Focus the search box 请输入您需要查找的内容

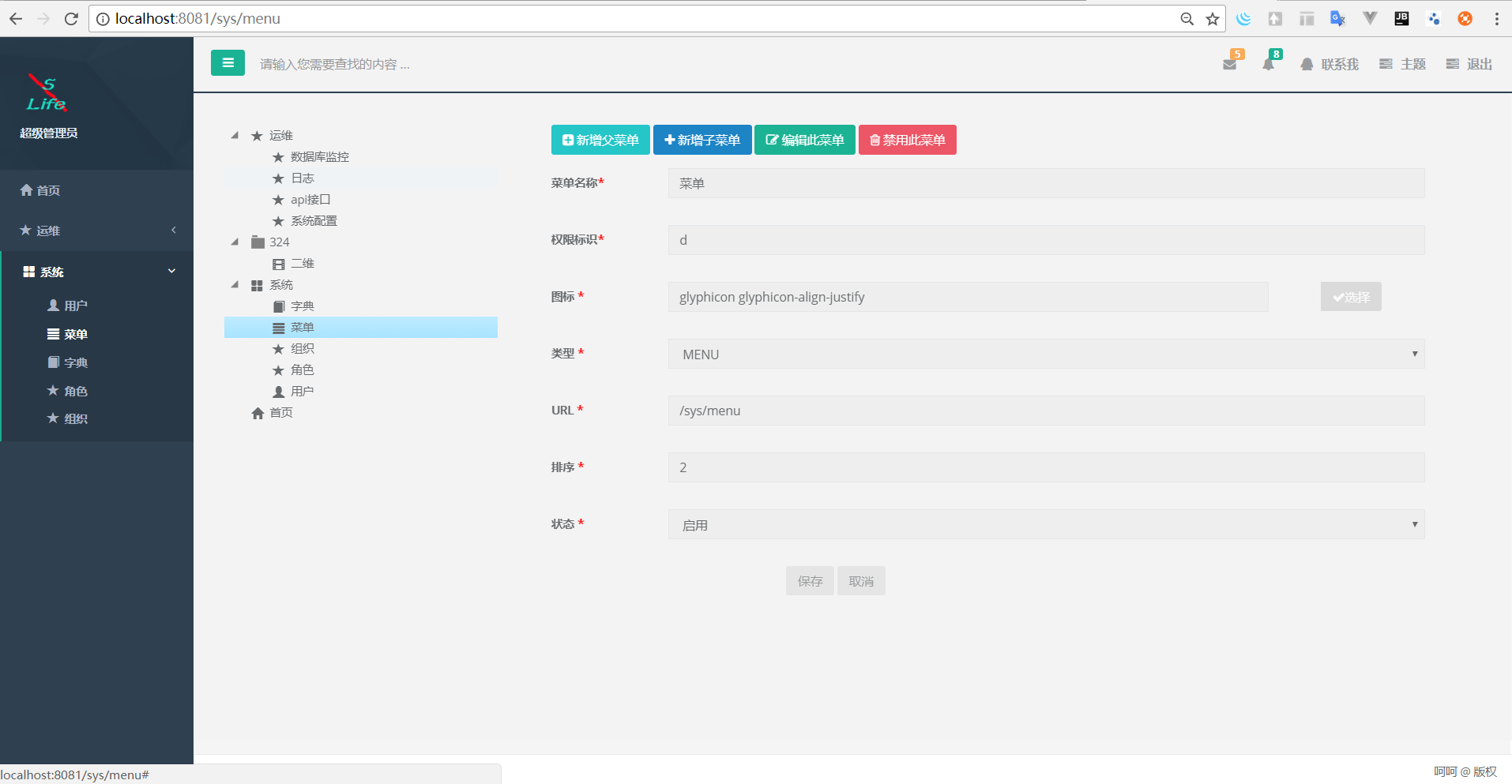[x=335, y=64]
